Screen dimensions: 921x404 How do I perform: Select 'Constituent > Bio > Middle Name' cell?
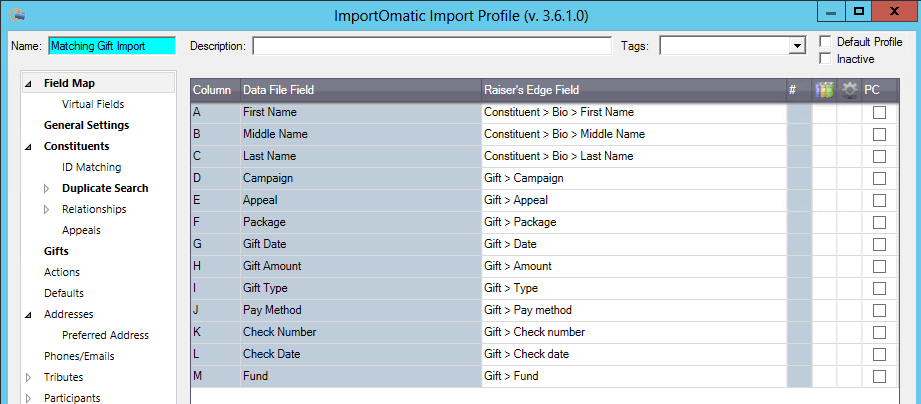click(x=633, y=134)
